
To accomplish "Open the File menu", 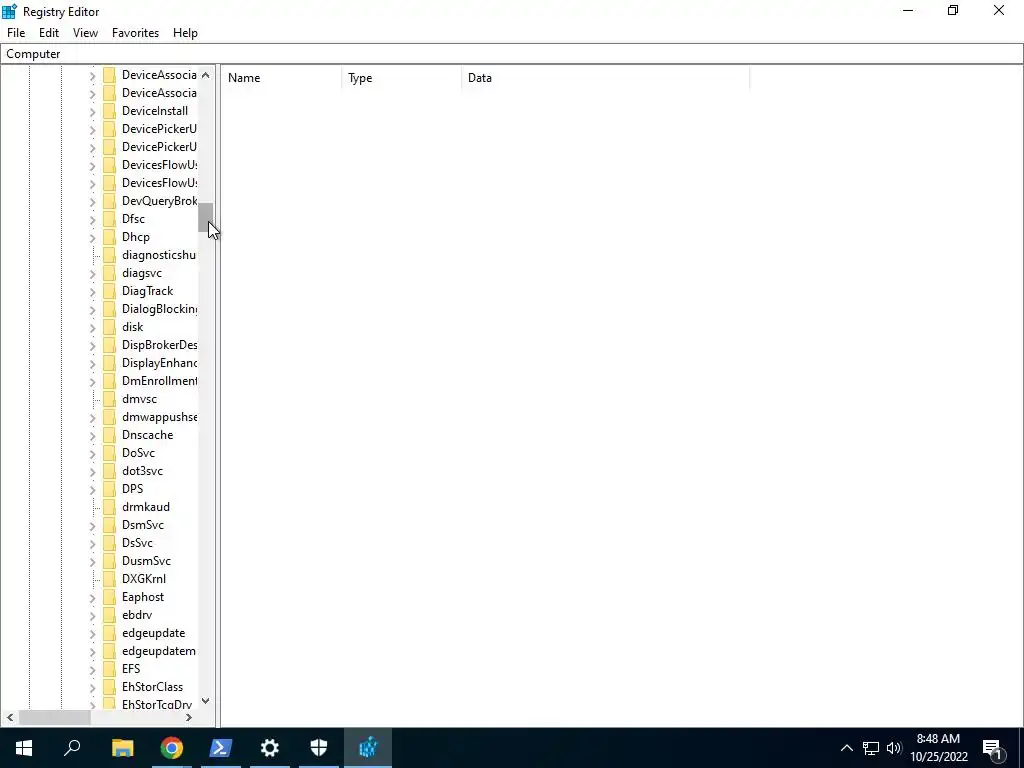I will (x=16, y=33).
